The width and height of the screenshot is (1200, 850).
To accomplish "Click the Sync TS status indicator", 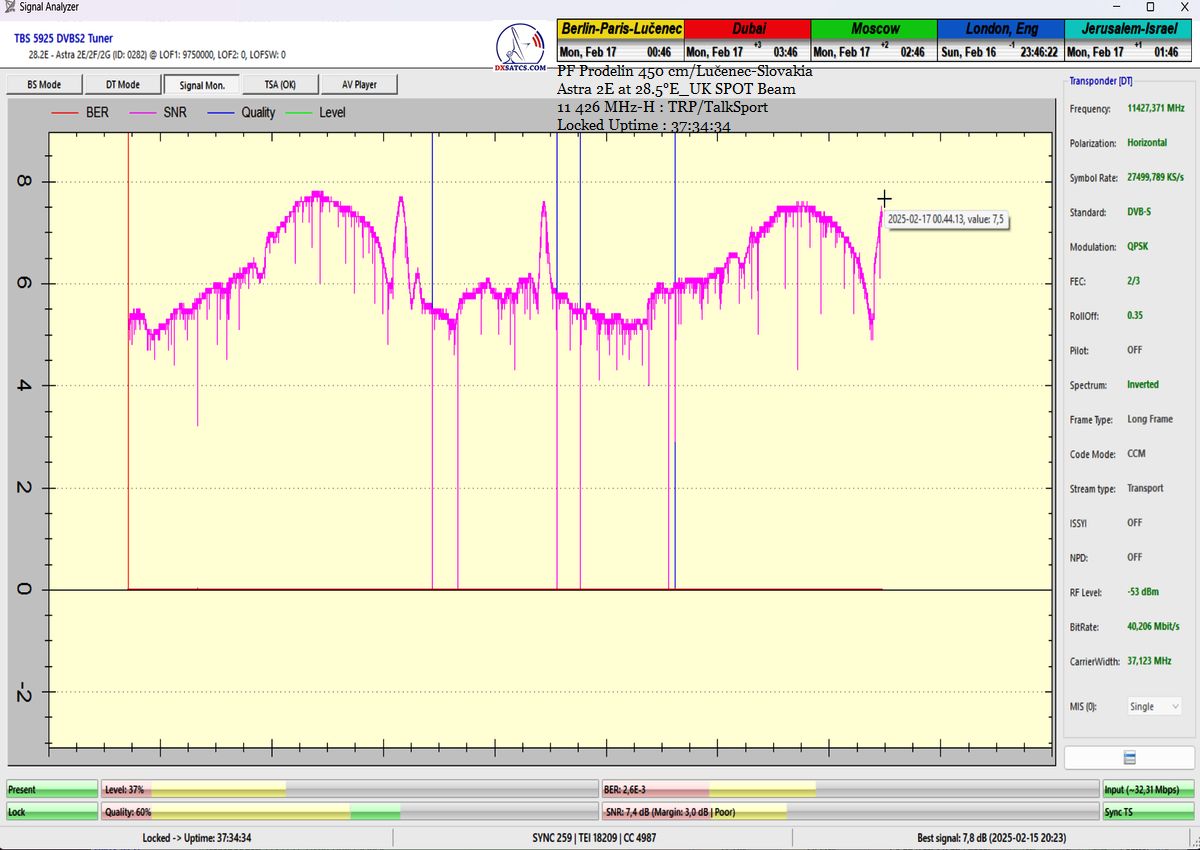I will coord(1148,812).
